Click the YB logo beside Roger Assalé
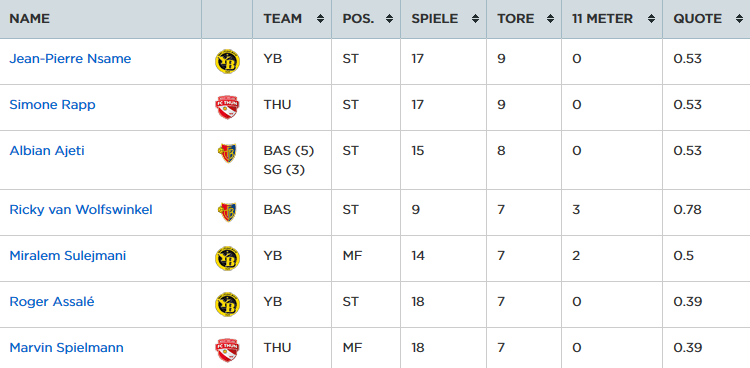 coord(227,304)
